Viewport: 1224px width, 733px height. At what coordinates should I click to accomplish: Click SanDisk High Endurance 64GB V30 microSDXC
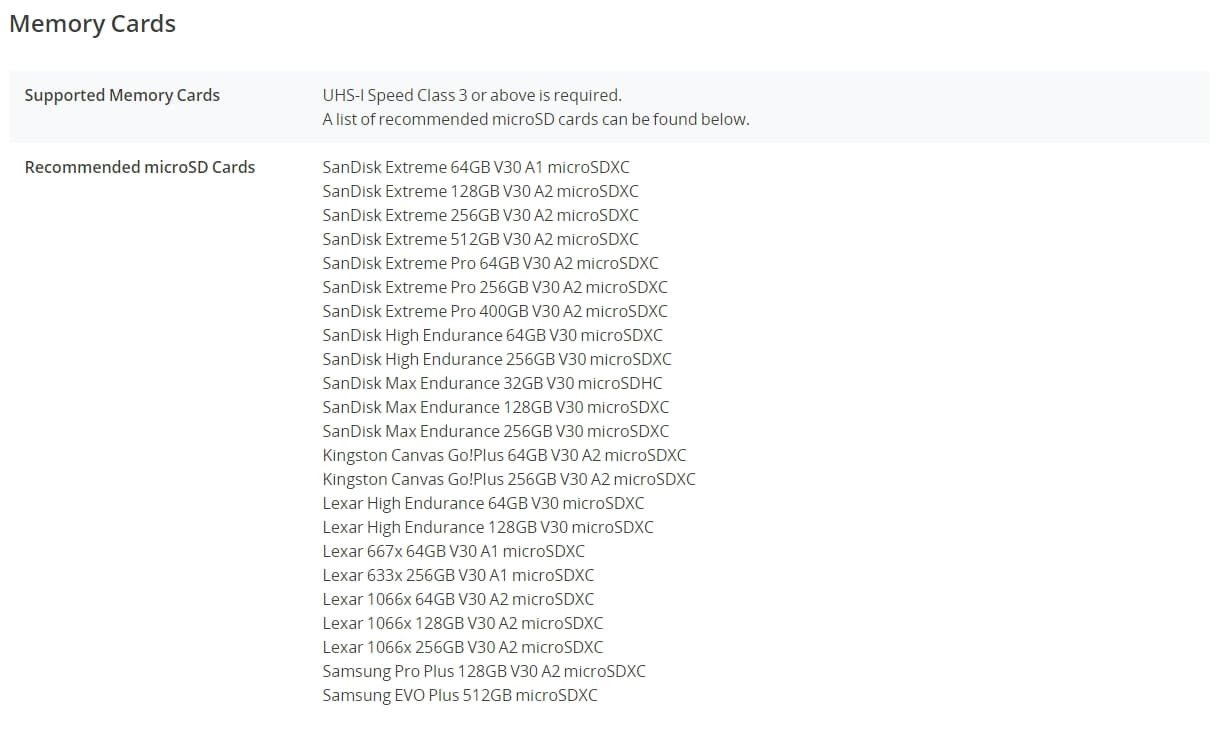tap(493, 335)
